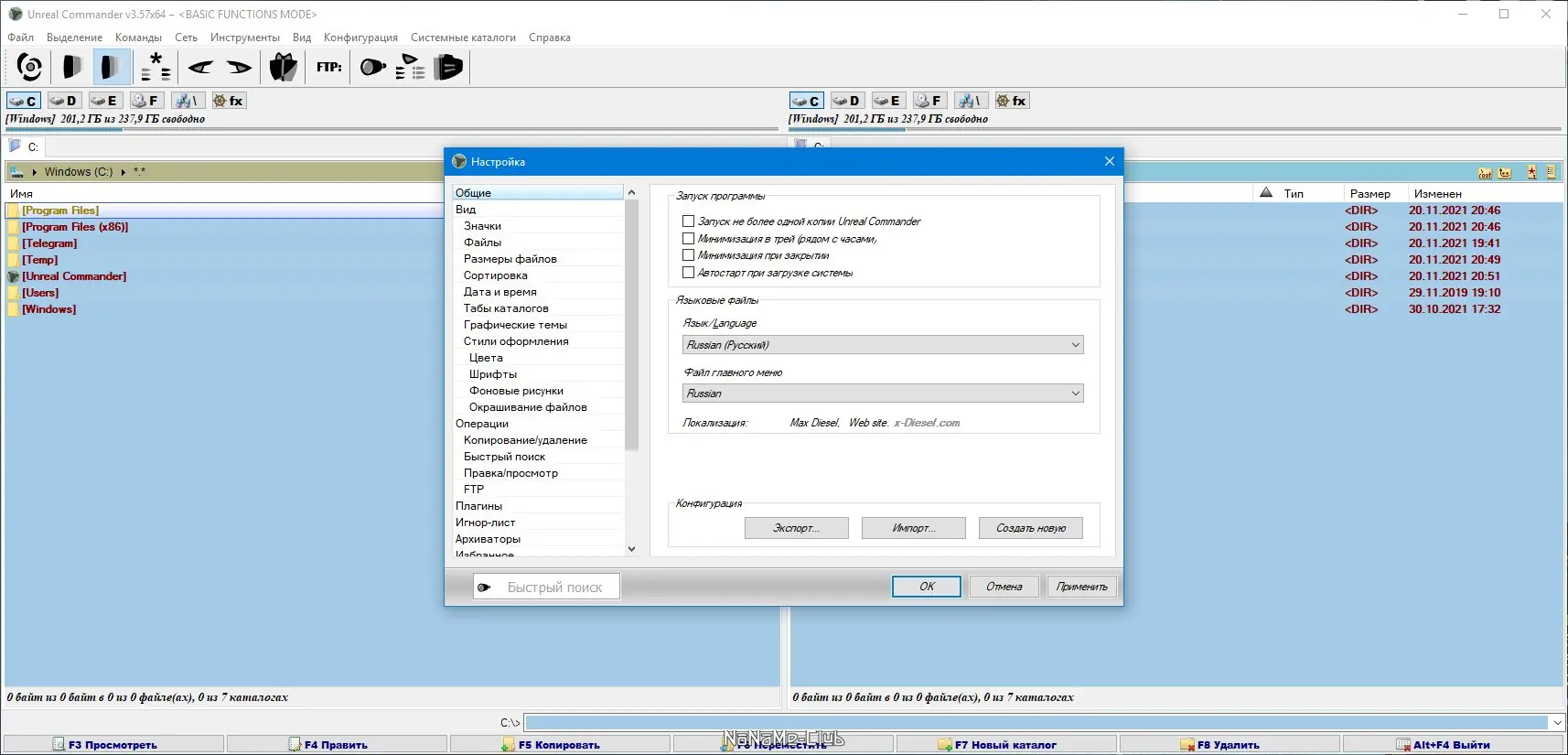Open the FTP: connection toolbar button

click(x=328, y=67)
